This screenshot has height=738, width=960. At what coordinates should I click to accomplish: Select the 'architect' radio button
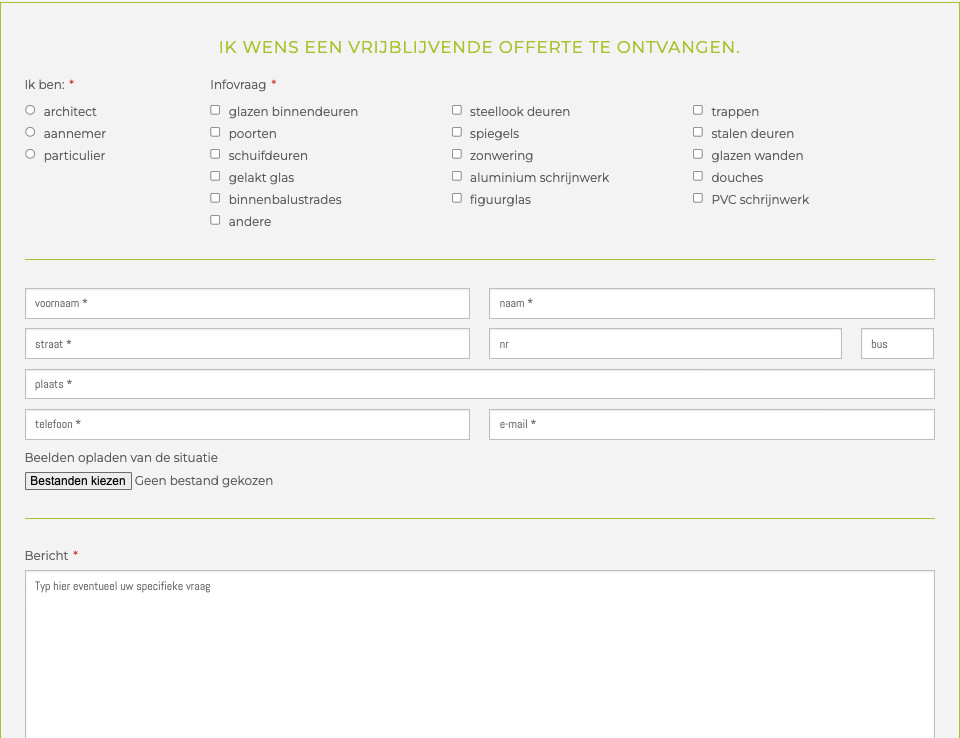(30, 110)
